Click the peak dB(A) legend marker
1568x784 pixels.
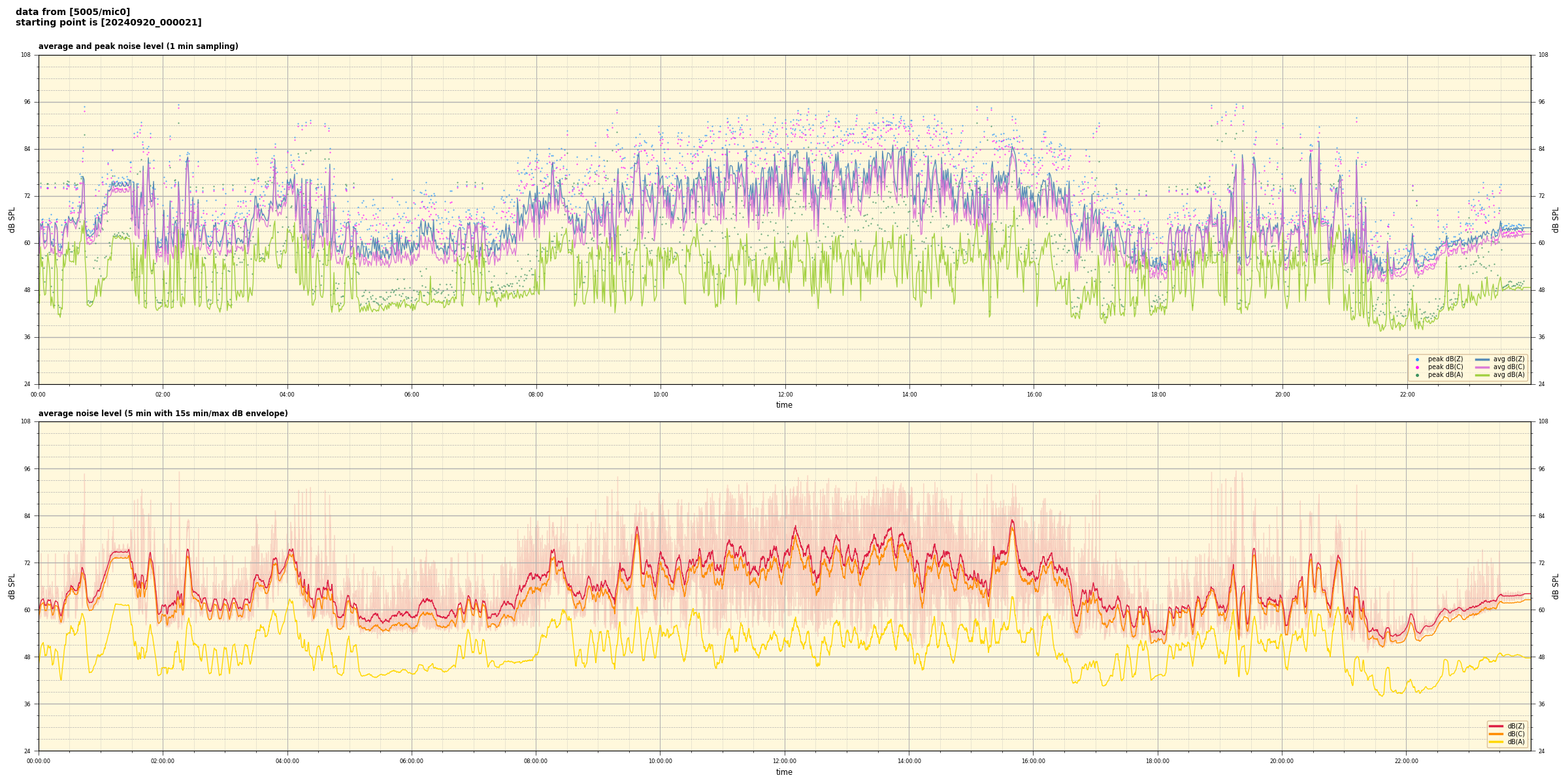click(1417, 375)
